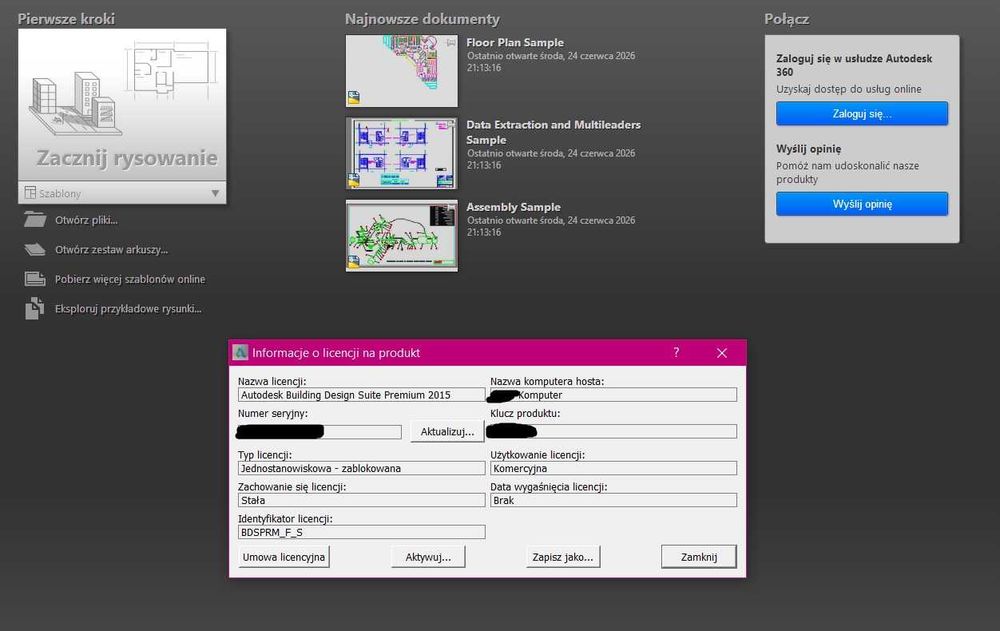Open the Otwórz zestaw arkuszy... link

pyautogui.click(x=111, y=249)
